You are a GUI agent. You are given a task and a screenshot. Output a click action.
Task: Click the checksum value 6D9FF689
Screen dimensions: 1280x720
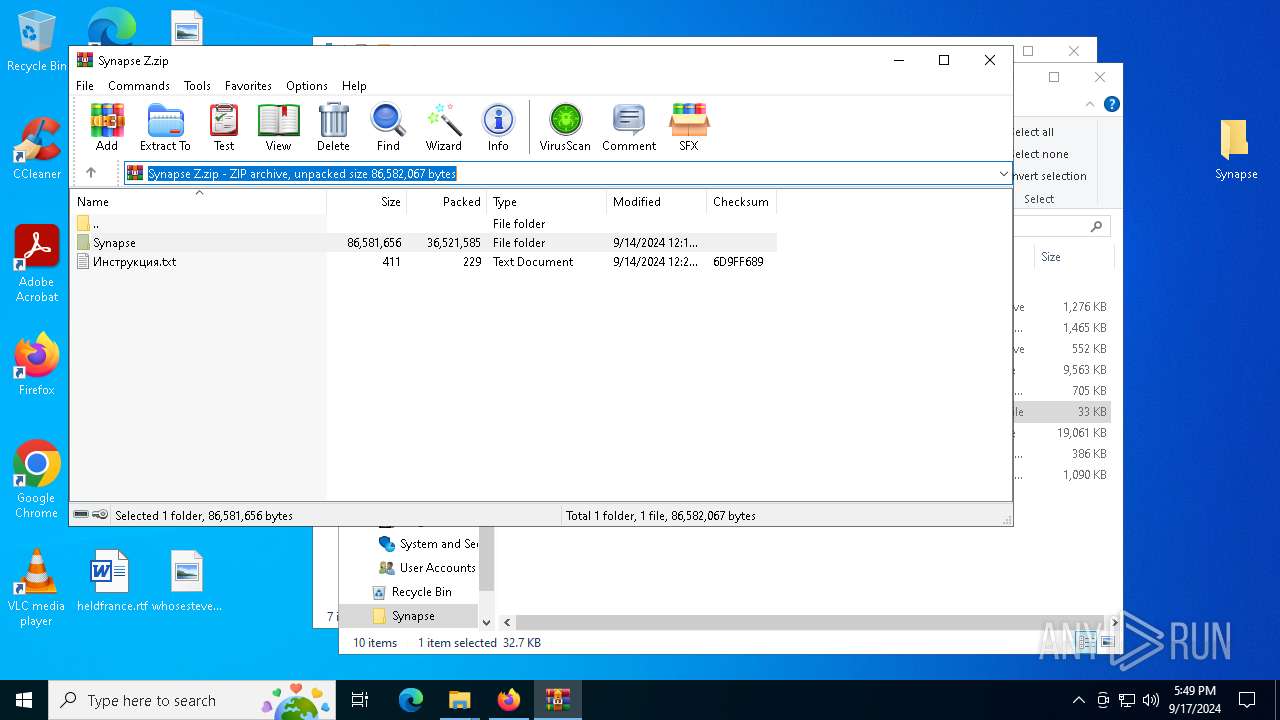click(x=738, y=262)
